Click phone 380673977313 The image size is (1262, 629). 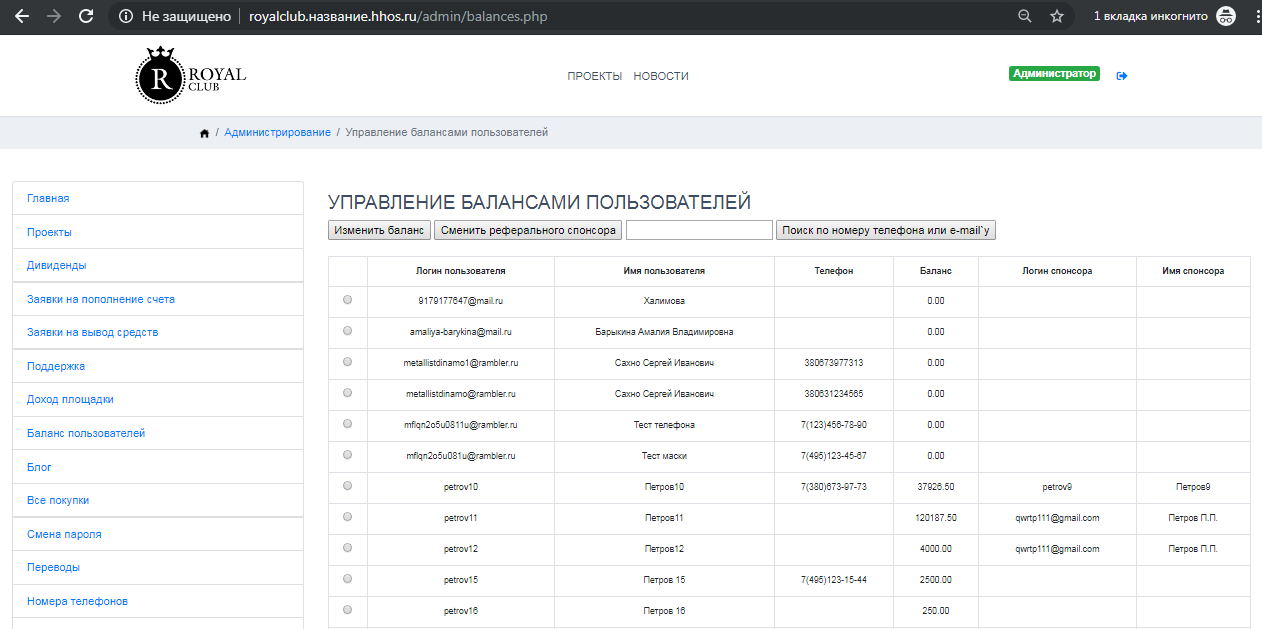[834, 363]
